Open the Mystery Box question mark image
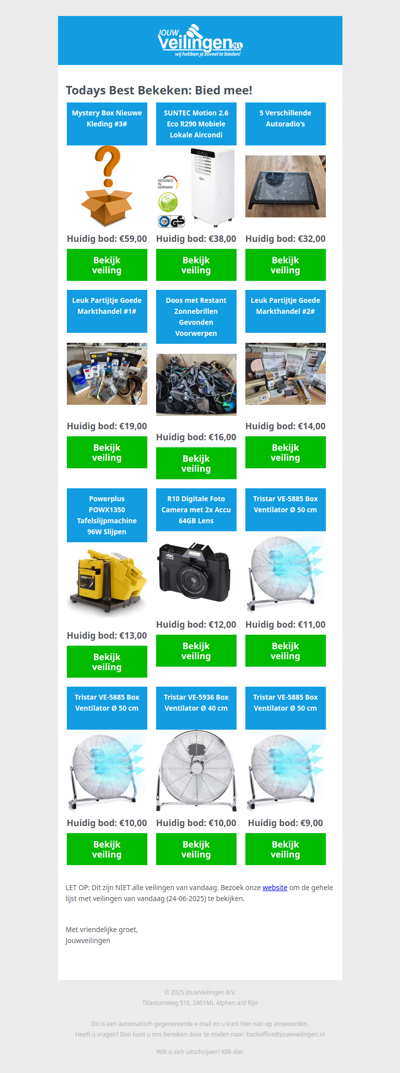This screenshot has width=400, height=1073. click(x=107, y=186)
